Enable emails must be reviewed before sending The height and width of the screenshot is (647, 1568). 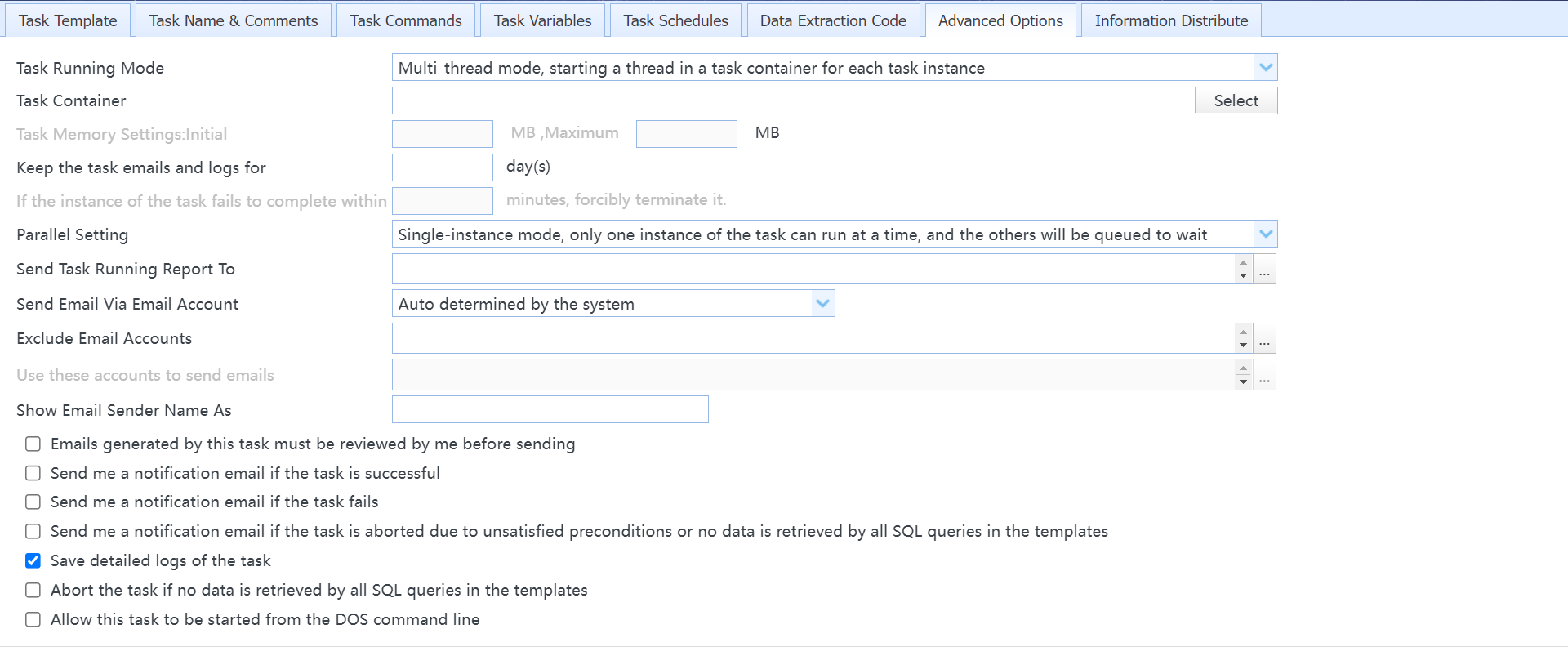point(33,444)
